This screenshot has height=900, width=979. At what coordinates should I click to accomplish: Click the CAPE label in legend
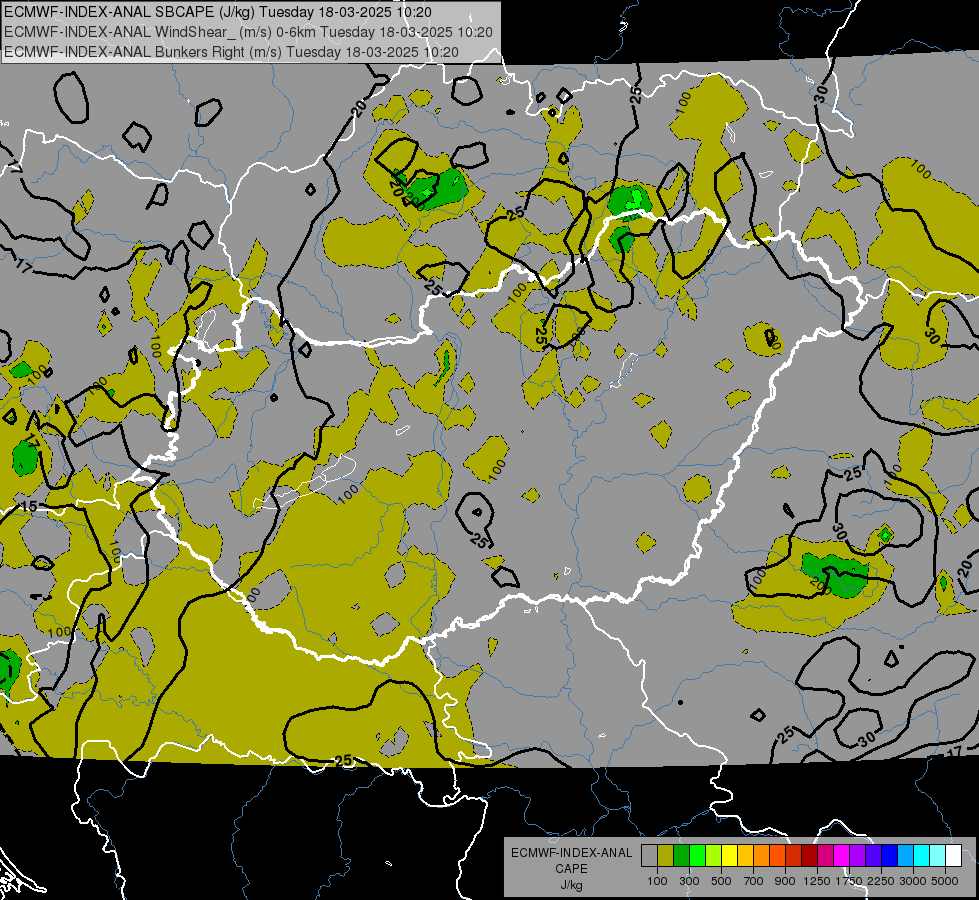coord(571,869)
